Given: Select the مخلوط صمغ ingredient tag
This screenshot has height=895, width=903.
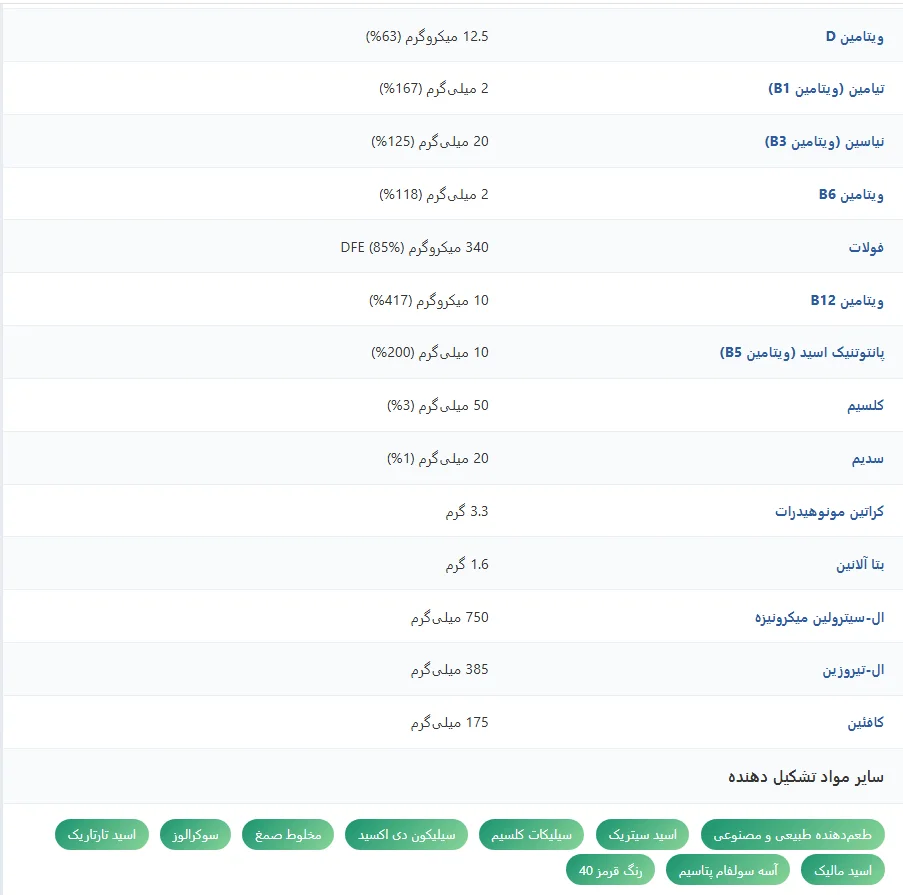Looking at the screenshot, I should click(287, 834).
